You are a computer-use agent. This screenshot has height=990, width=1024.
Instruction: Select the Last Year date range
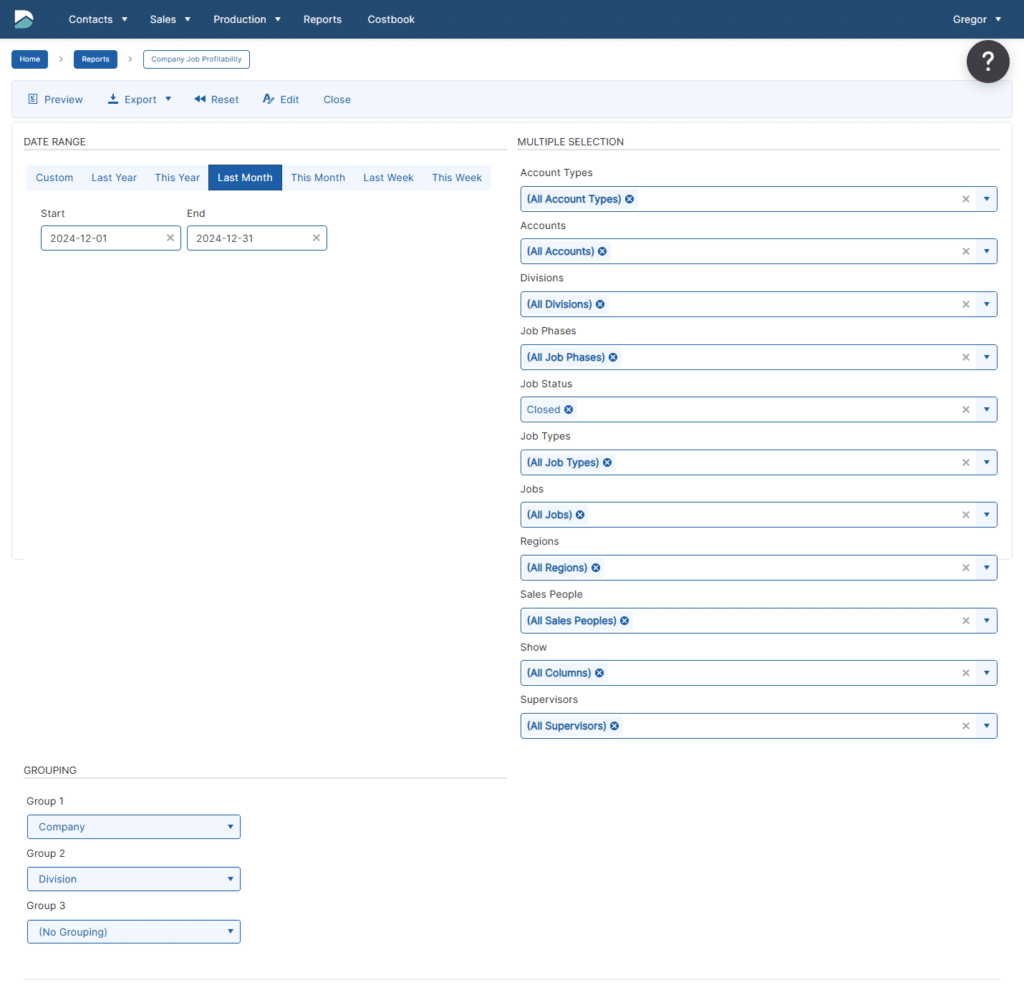coord(114,178)
